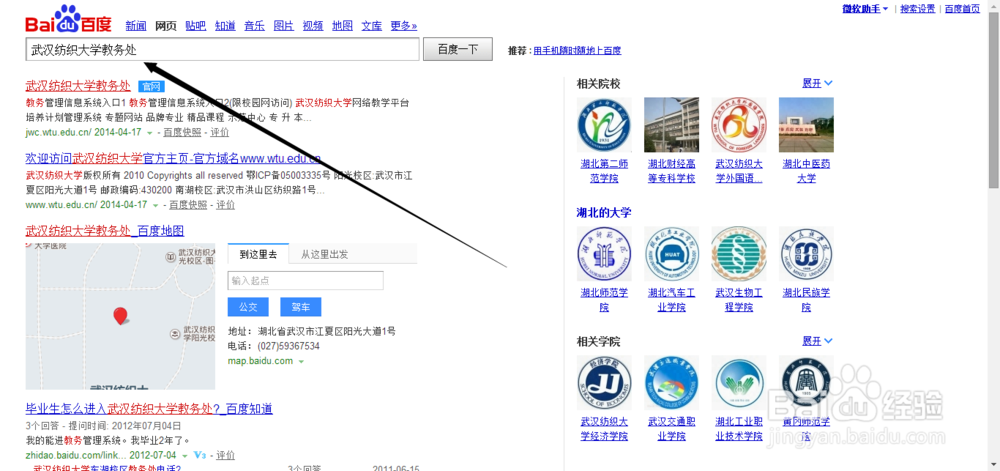1000x471 pixels.
Task: Open the 更多» menu
Action: (x=404, y=26)
